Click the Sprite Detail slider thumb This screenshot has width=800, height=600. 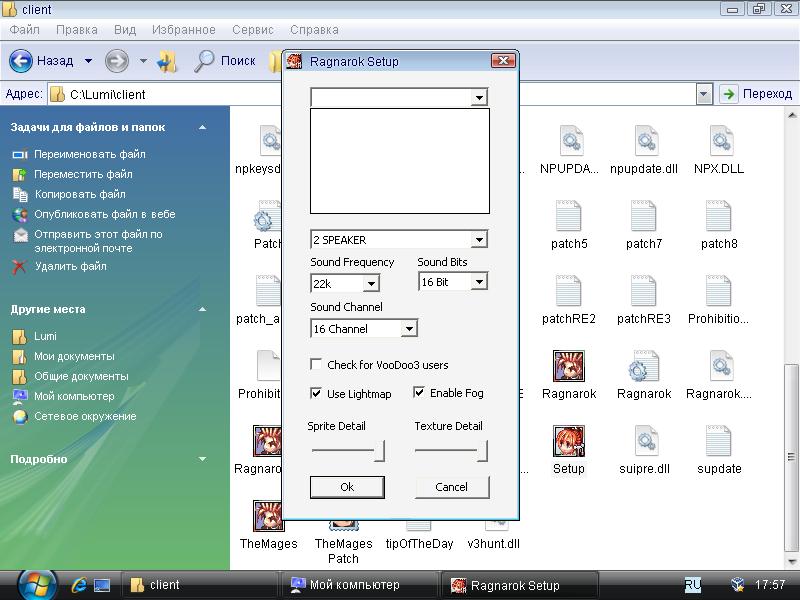click(x=379, y=451)
